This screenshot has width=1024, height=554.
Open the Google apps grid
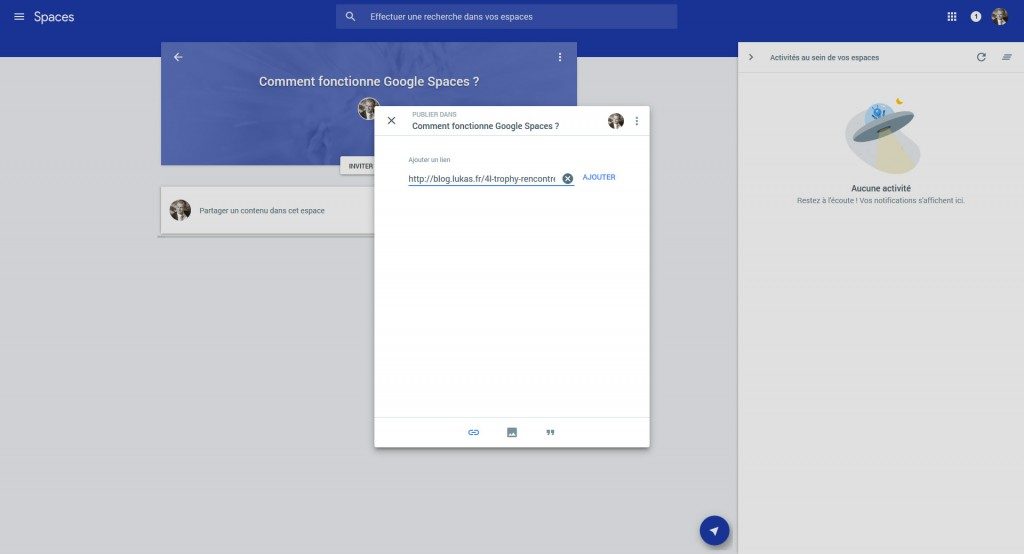(952, 17)
